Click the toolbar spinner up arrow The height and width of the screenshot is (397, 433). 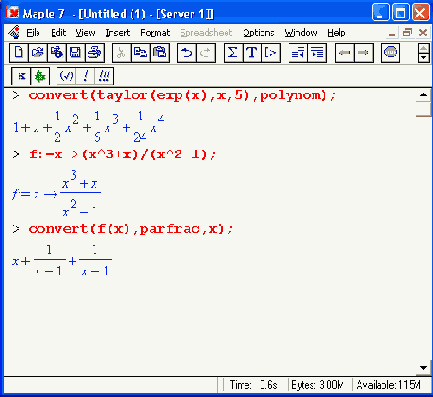tap(423, 49)
